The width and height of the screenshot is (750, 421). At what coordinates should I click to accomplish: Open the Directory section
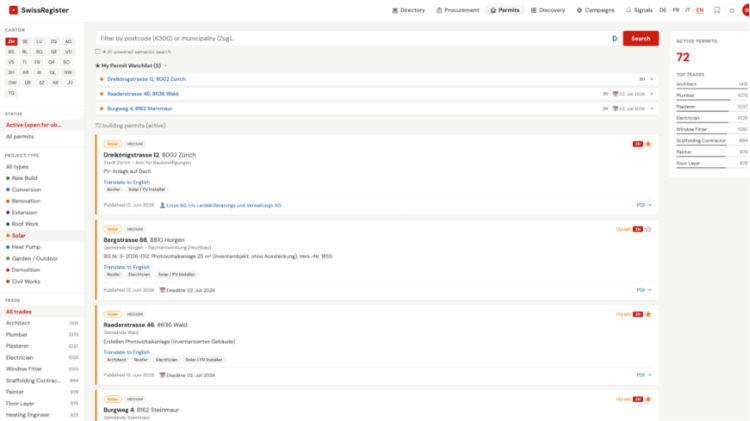pos(408,10)
